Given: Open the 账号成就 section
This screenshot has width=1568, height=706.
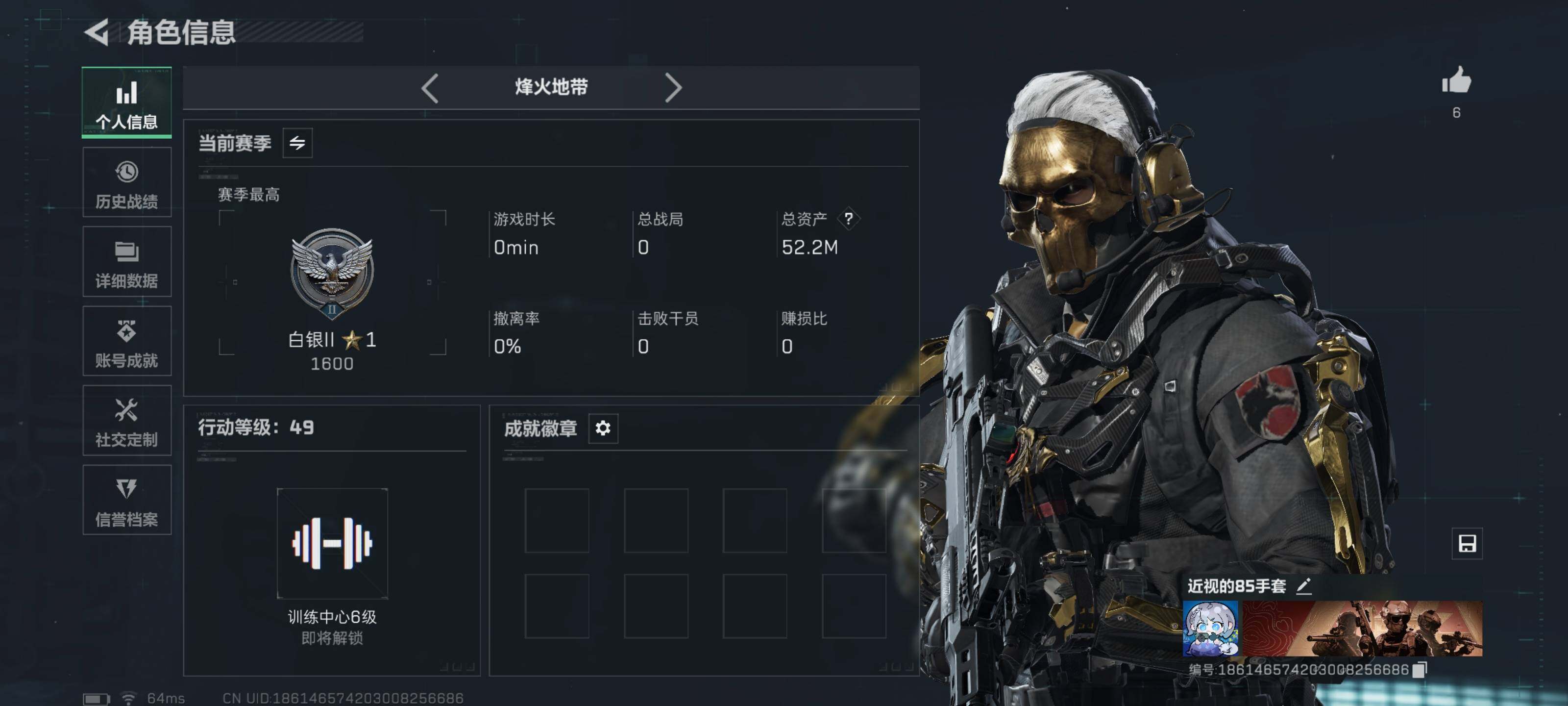Looking at the screenshot, I should coord(126,341).
